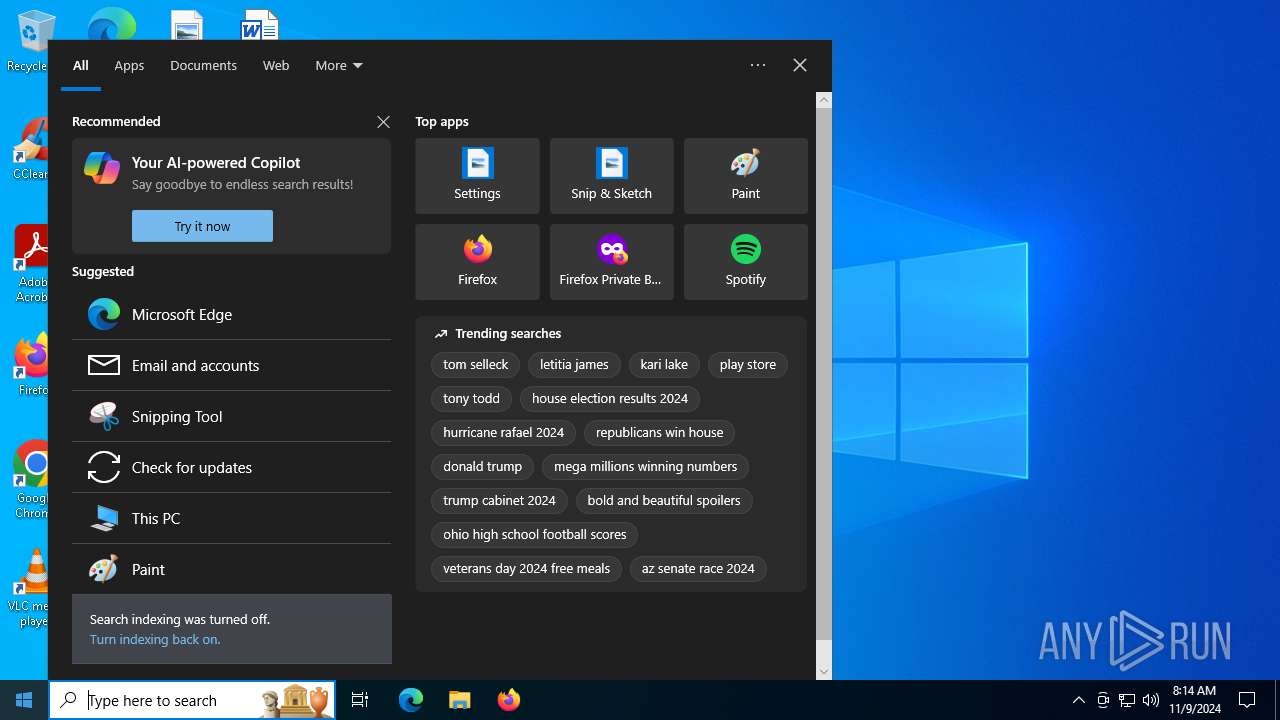The height and width of the screenshot is (720, 1280).
Task: Click scrollbar up arrow in search panel
Action: click(824, 100)
